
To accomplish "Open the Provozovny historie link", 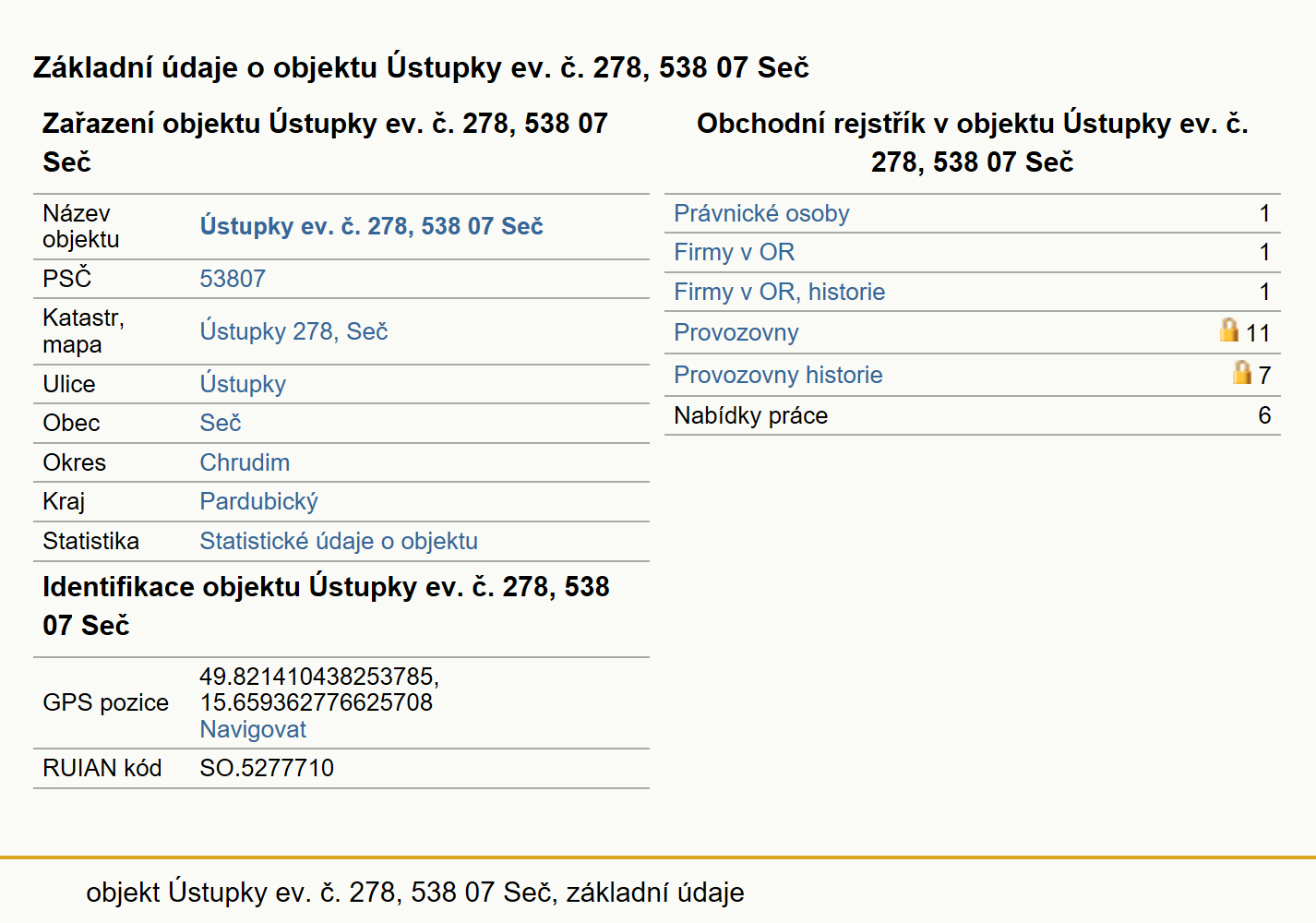I will pos(778,375).
